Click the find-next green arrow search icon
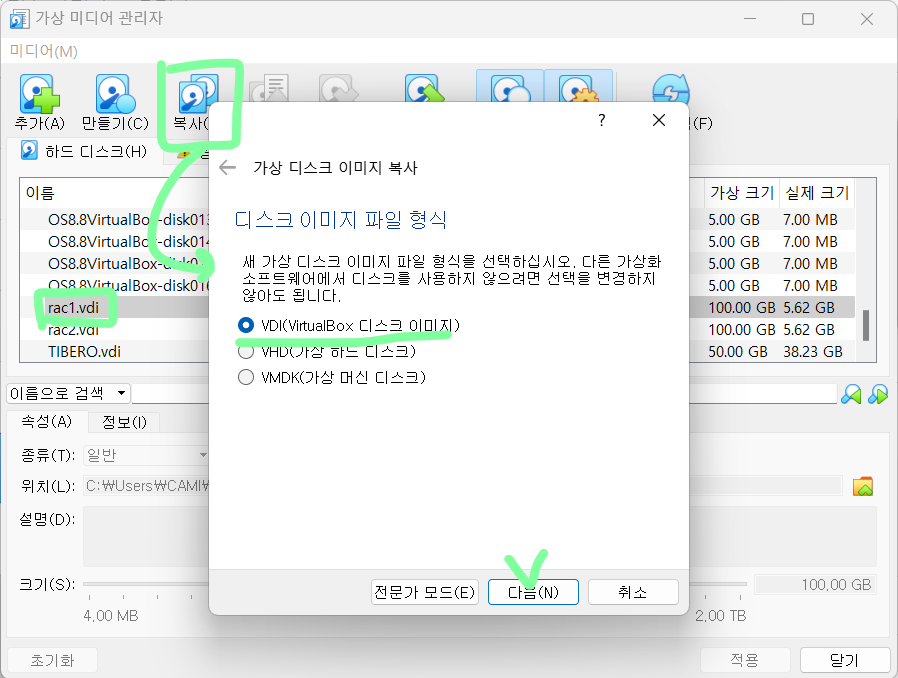The height and width of the screenshot is (678, 898). coord(877,394)
